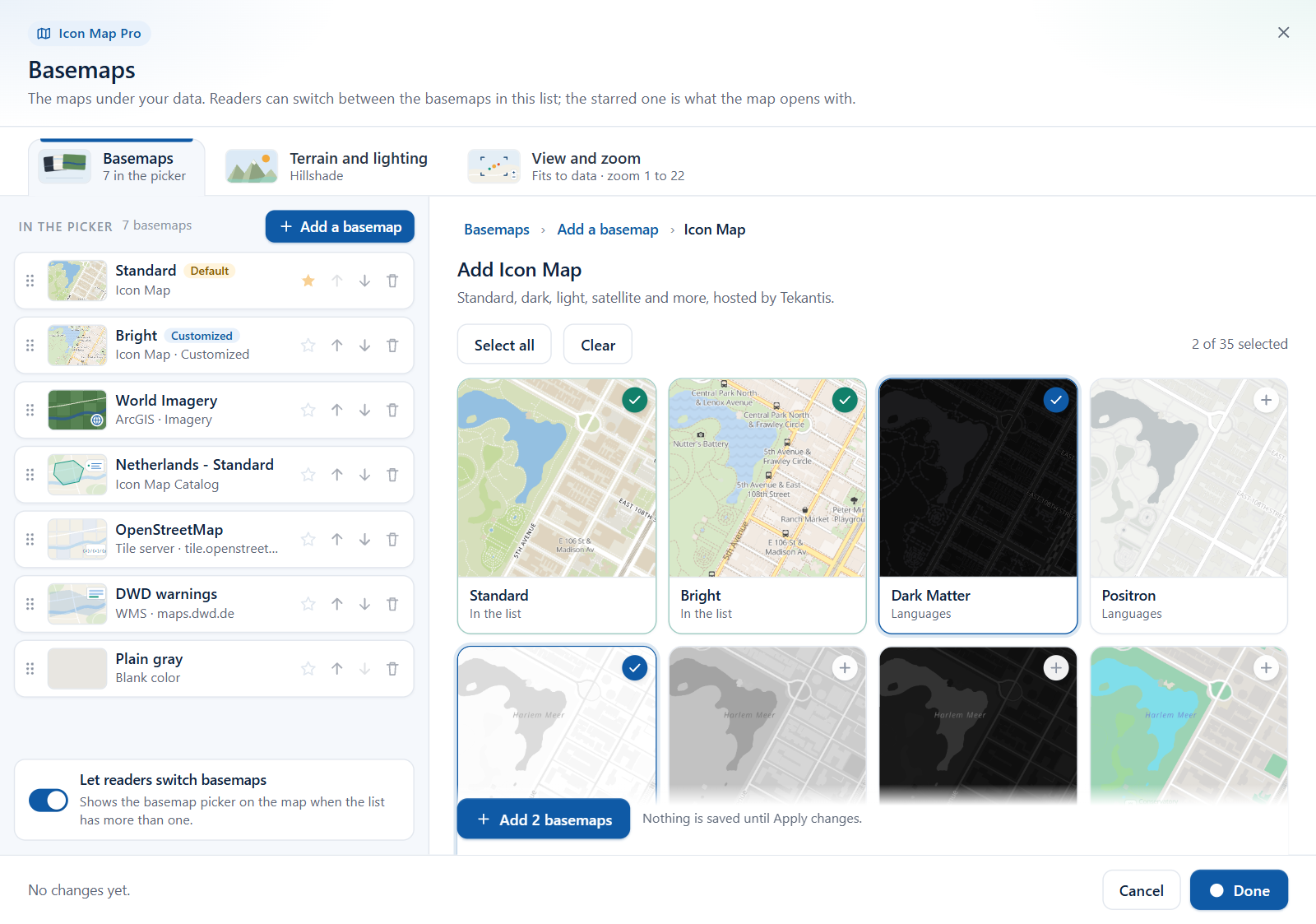Delete the Netherlands - Standard basemap
The height and width of the screenshot is (924, 1316).
tap(392, 475)
